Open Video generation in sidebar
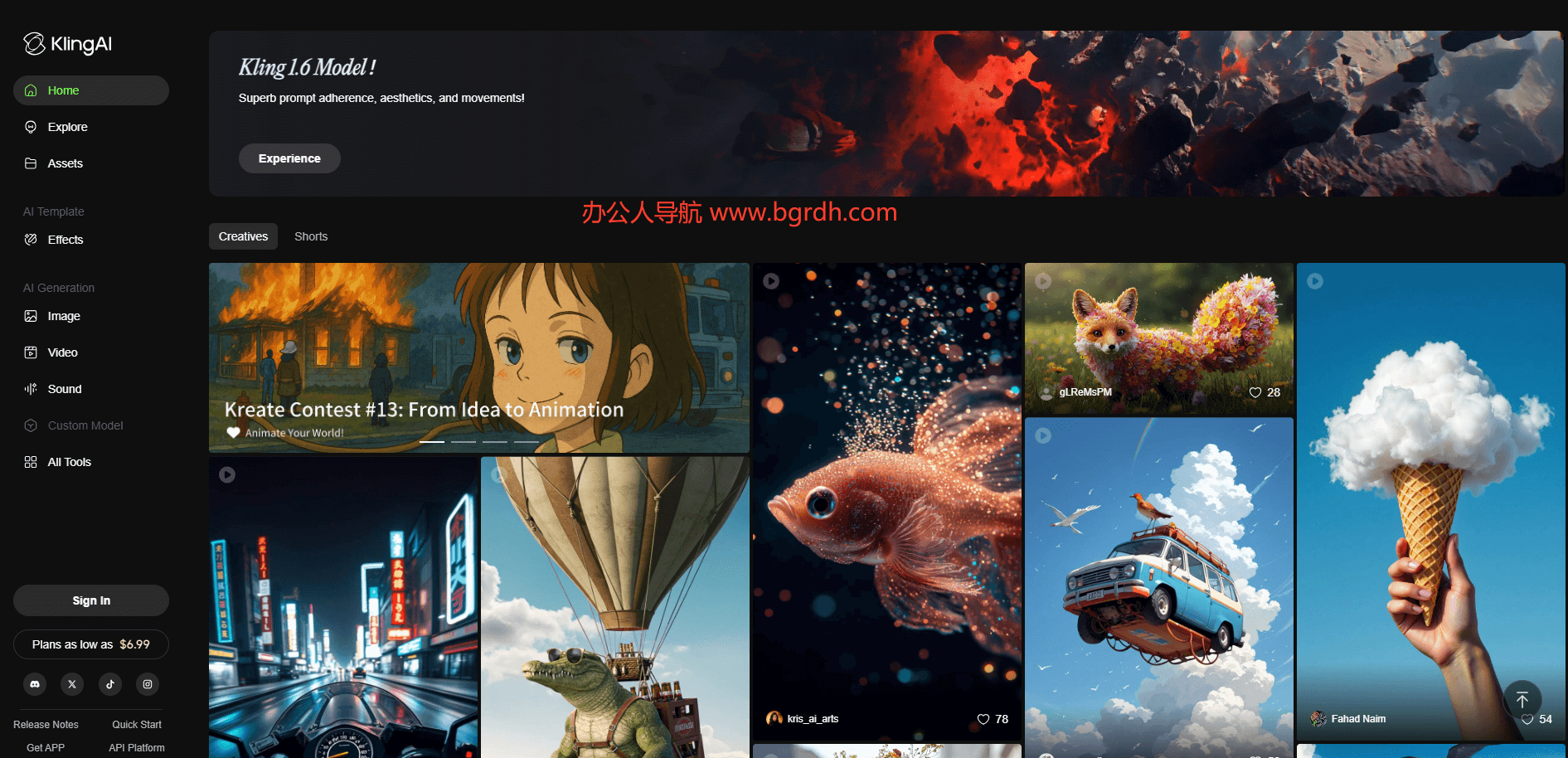1568x758 pixels. (62, 352)
